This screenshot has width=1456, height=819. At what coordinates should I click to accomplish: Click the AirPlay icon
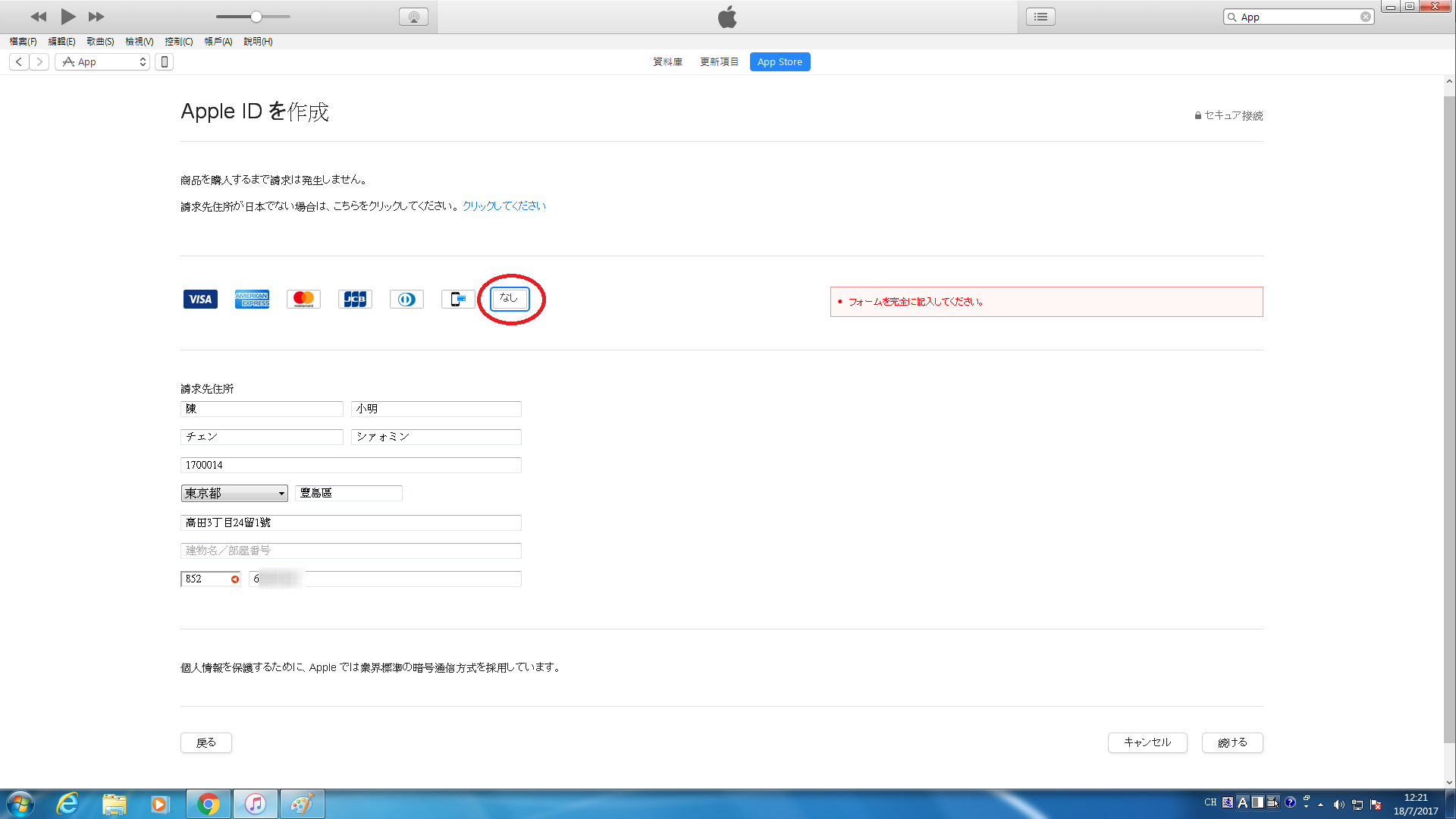(413, 17)
